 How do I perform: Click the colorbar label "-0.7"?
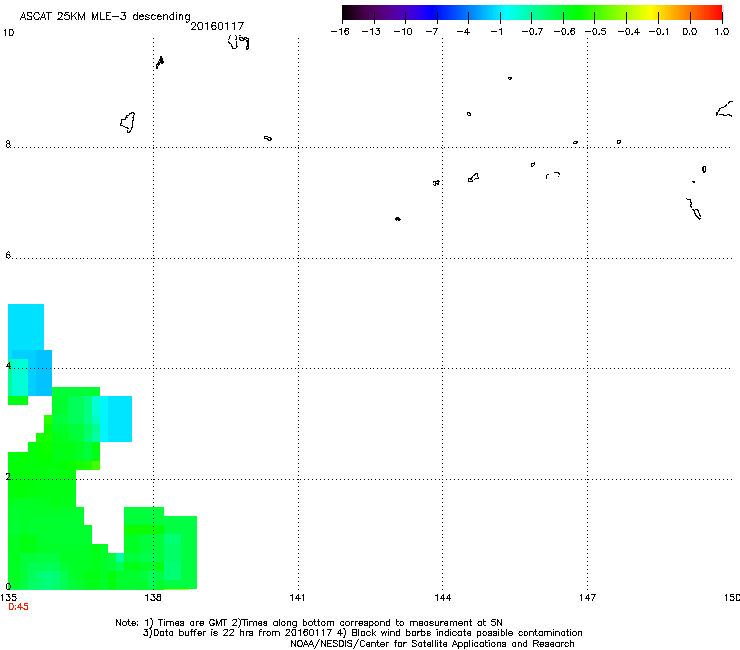[x=532, y=32]
